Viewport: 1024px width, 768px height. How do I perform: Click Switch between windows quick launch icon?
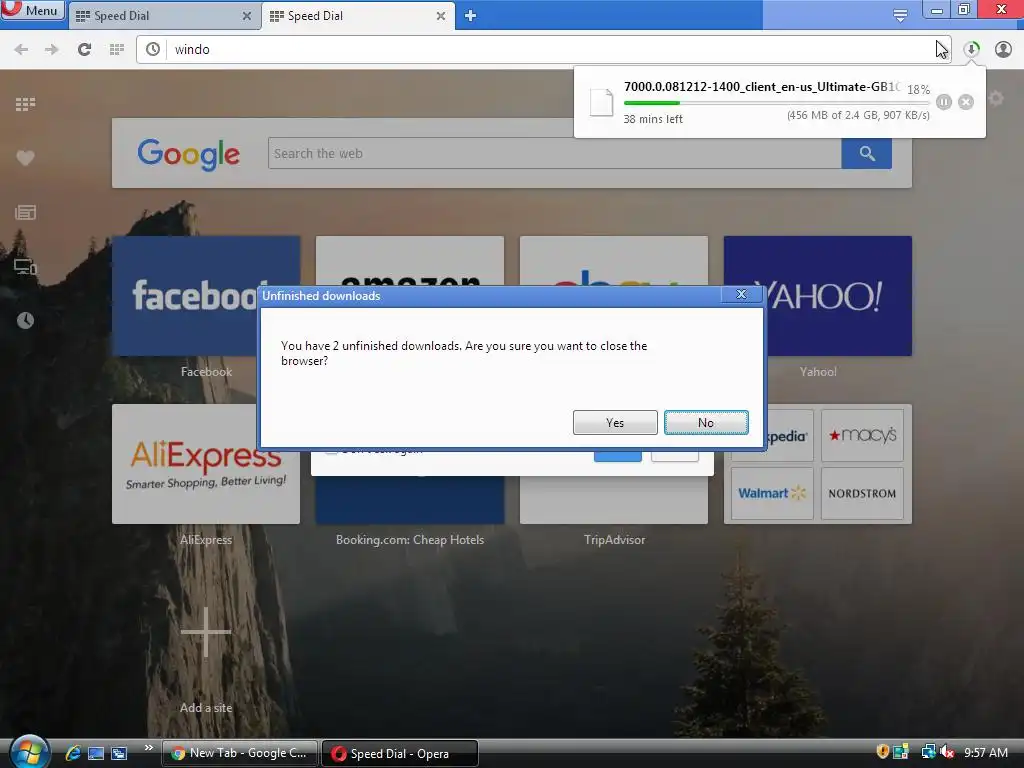pos(119,753)
